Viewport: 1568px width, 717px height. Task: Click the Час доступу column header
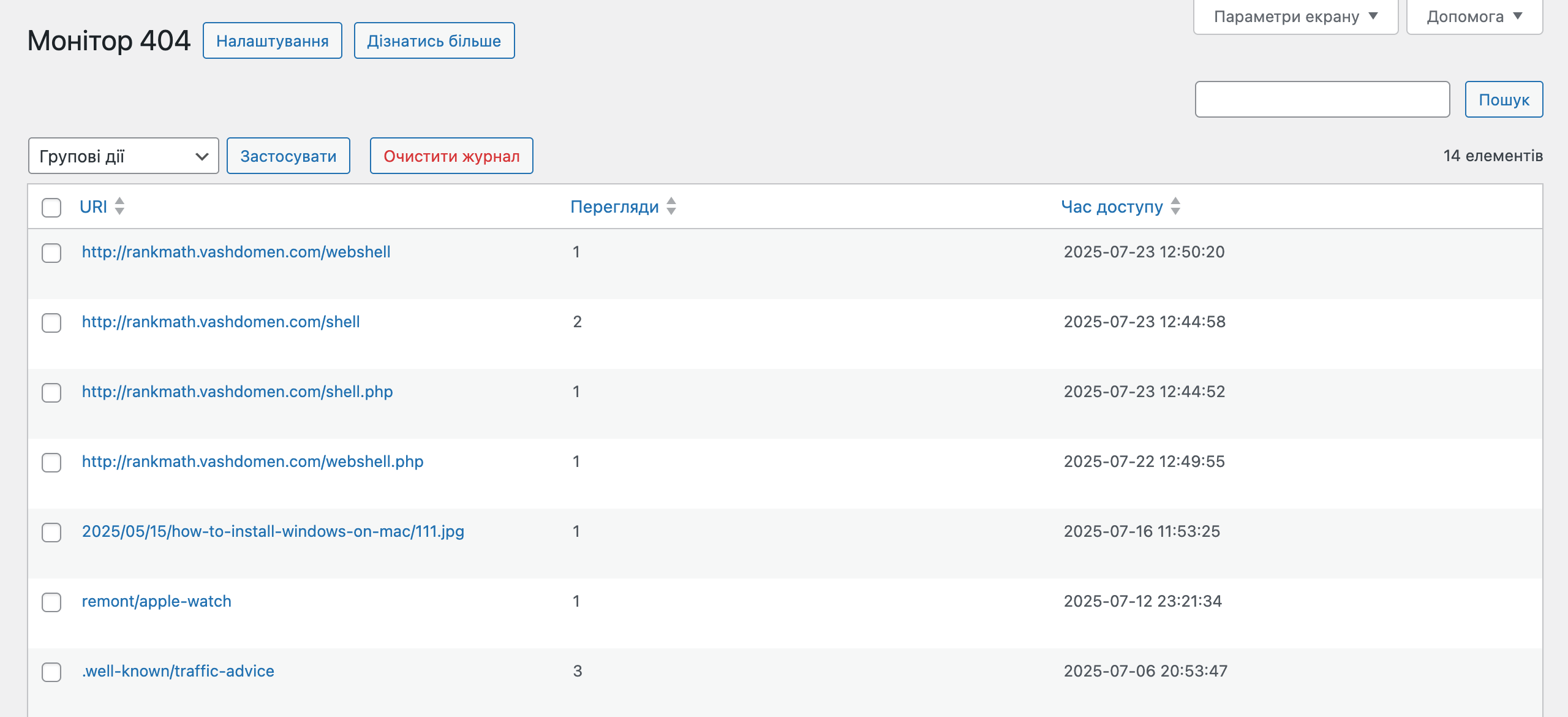[1112, 207]
